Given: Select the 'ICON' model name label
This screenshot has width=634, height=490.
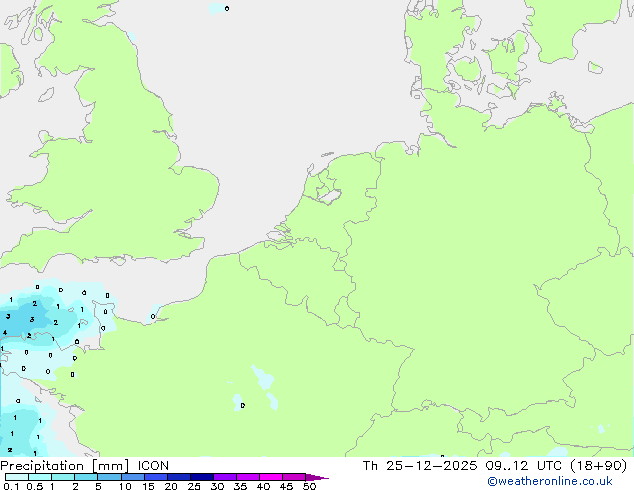Looking at the screenshot, I should 153,465.
